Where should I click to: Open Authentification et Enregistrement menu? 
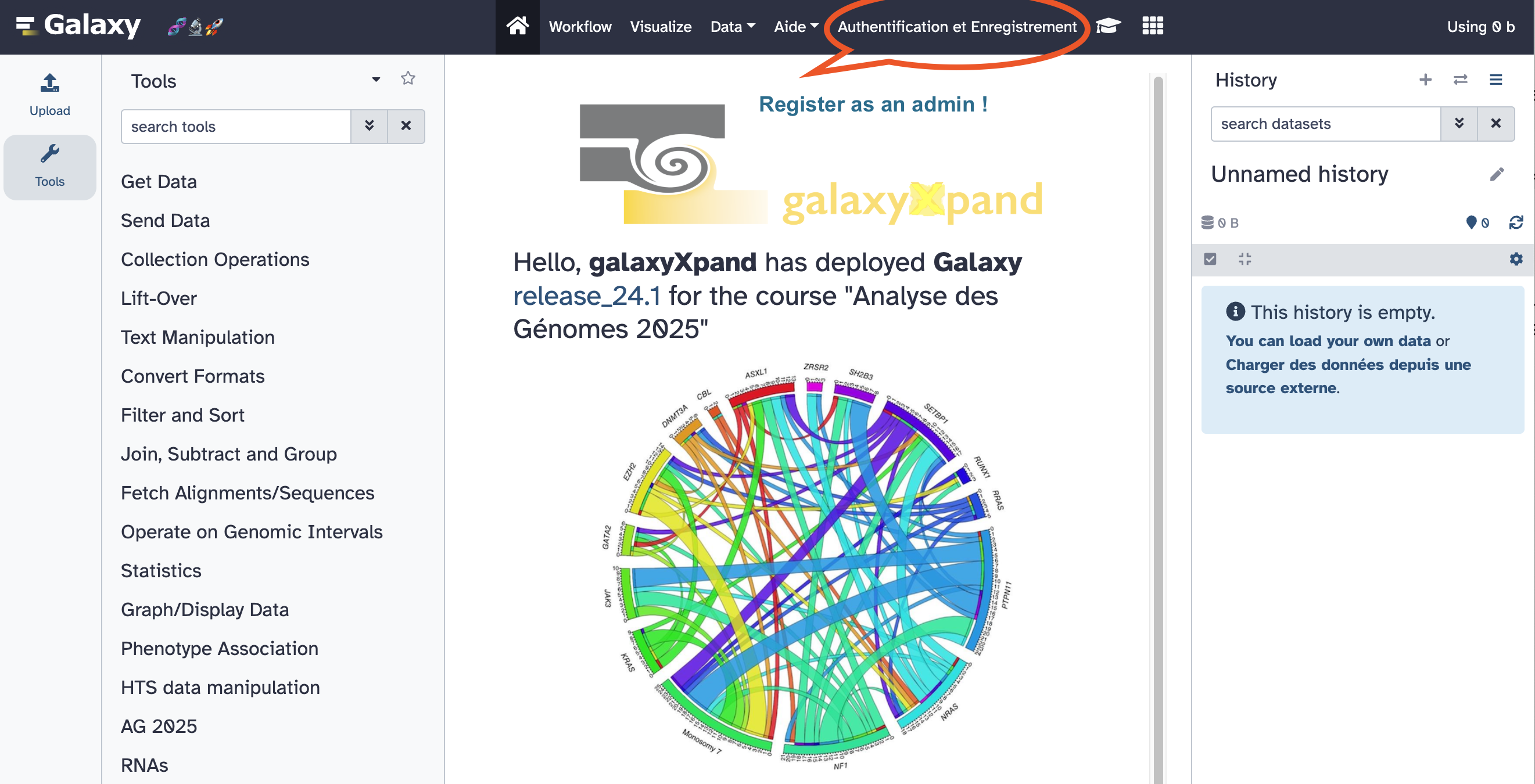tap(956, 27)
